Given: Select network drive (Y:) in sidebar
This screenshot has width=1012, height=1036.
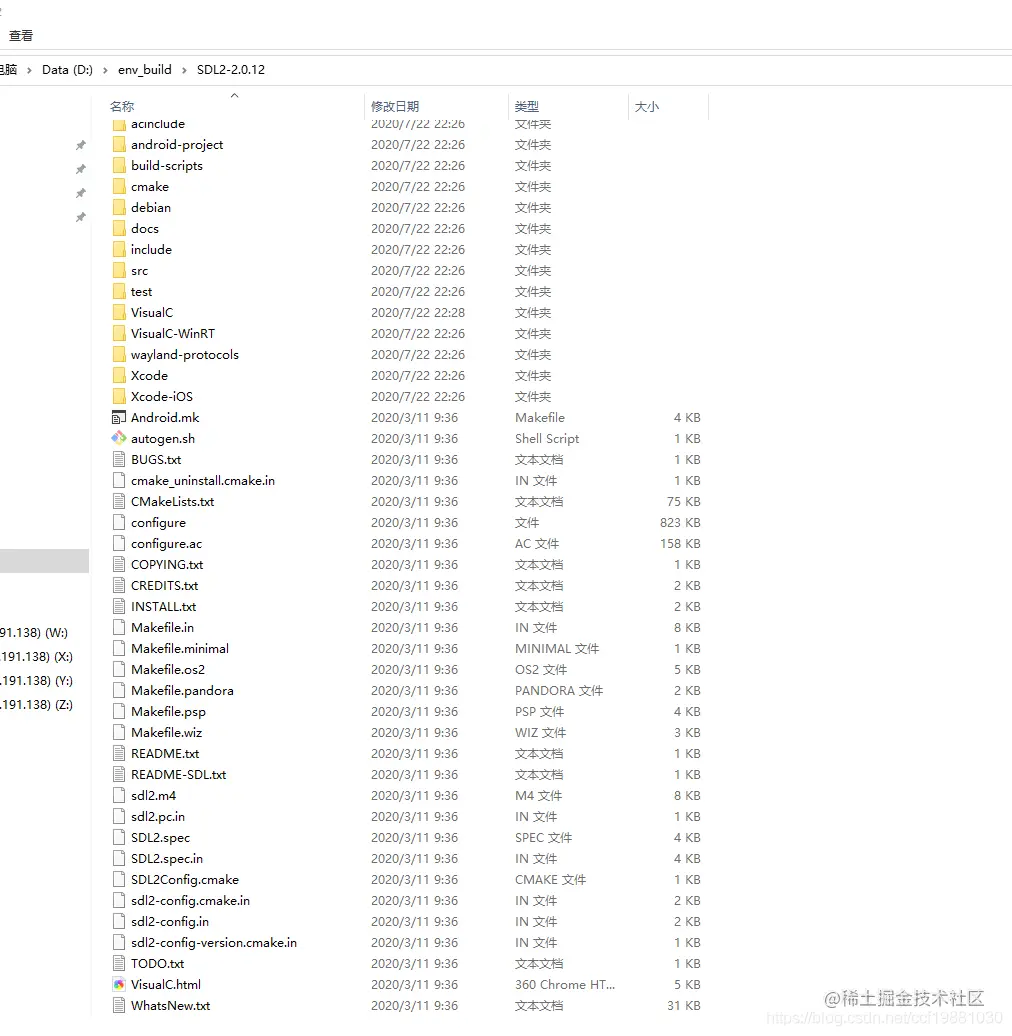Looking at the screenshot, I should pyautogui.click(x=36, y=681).
